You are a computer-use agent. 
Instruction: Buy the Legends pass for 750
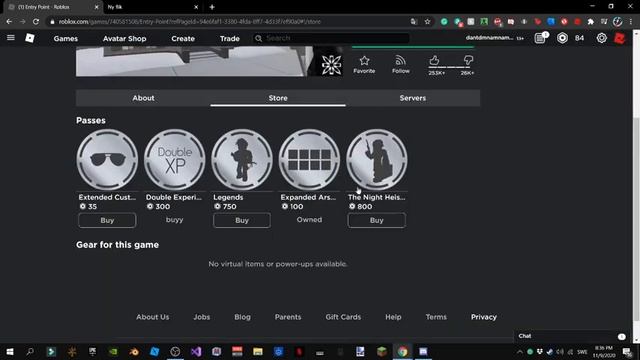[242, 220]
